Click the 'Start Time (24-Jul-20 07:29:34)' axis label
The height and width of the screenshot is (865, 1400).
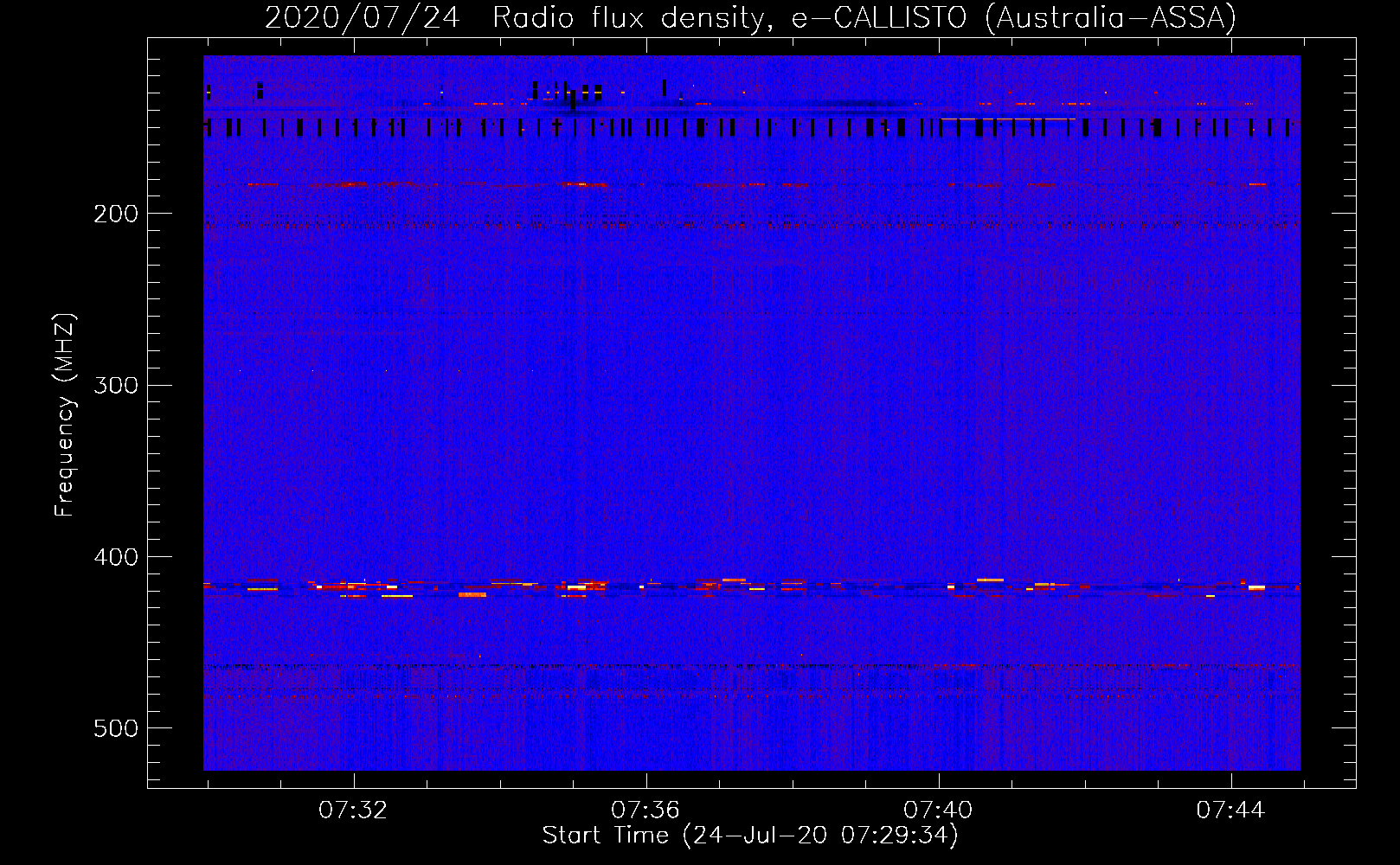point(750,836)
